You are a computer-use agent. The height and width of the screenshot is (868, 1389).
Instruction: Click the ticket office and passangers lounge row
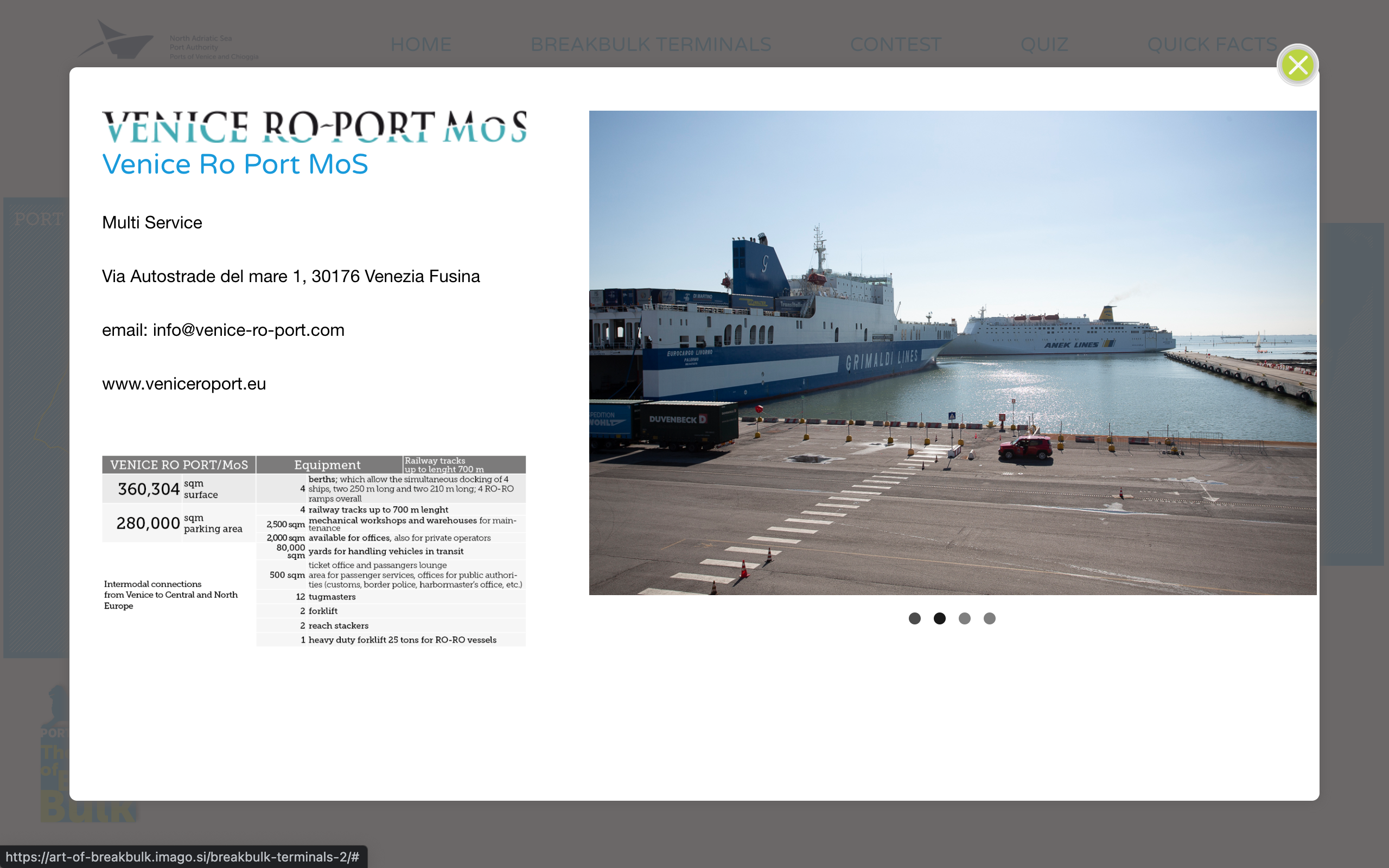pos(391,575)
